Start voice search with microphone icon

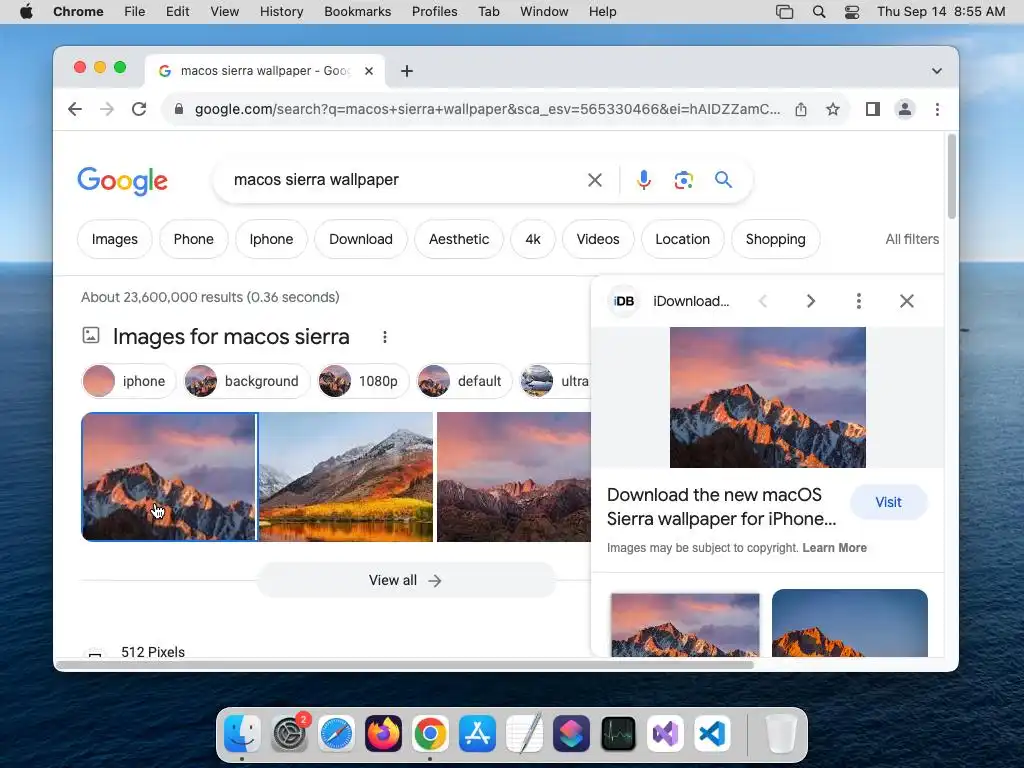coord(643,180)
